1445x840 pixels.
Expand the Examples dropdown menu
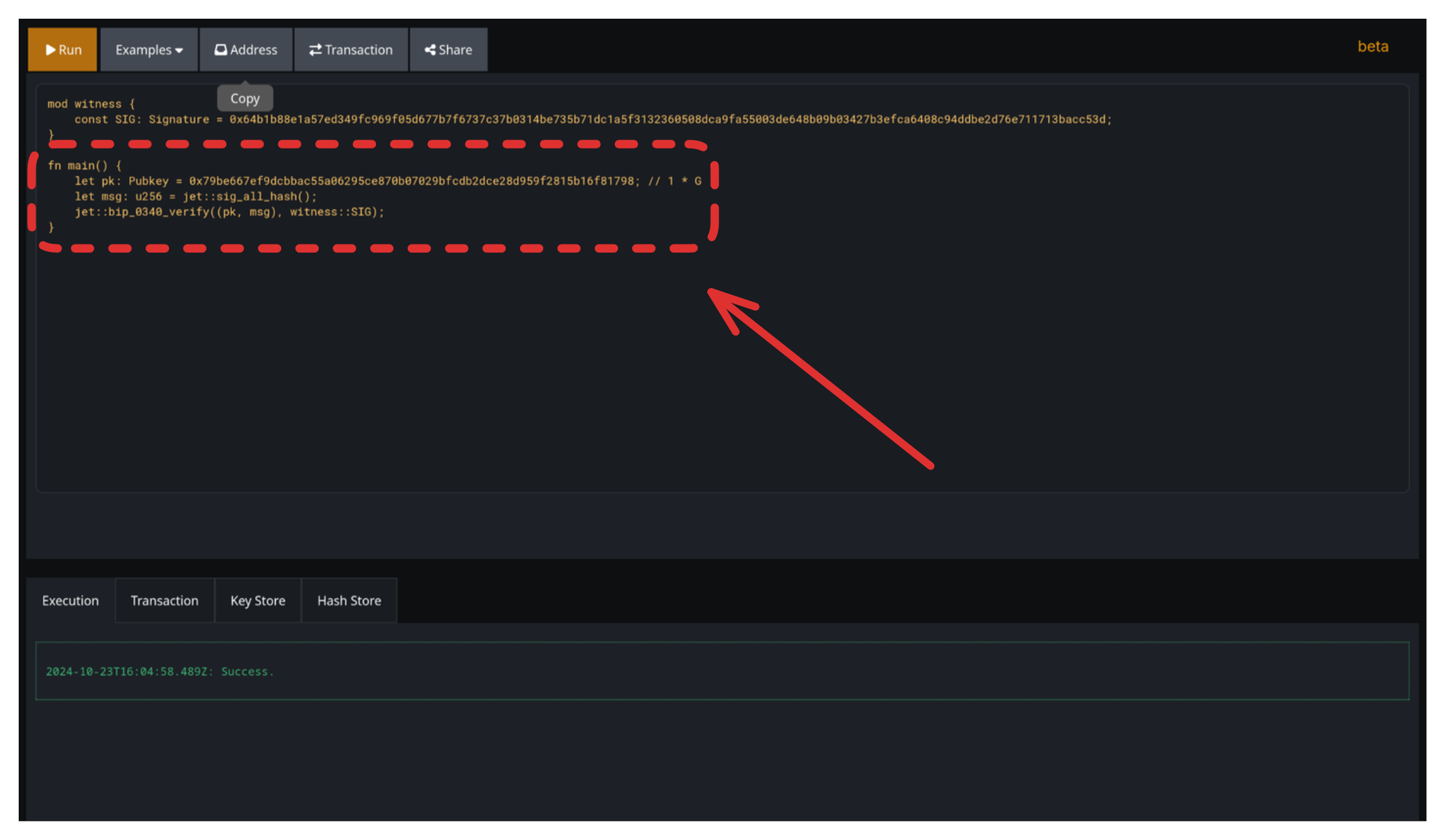[x=148, y=50]
